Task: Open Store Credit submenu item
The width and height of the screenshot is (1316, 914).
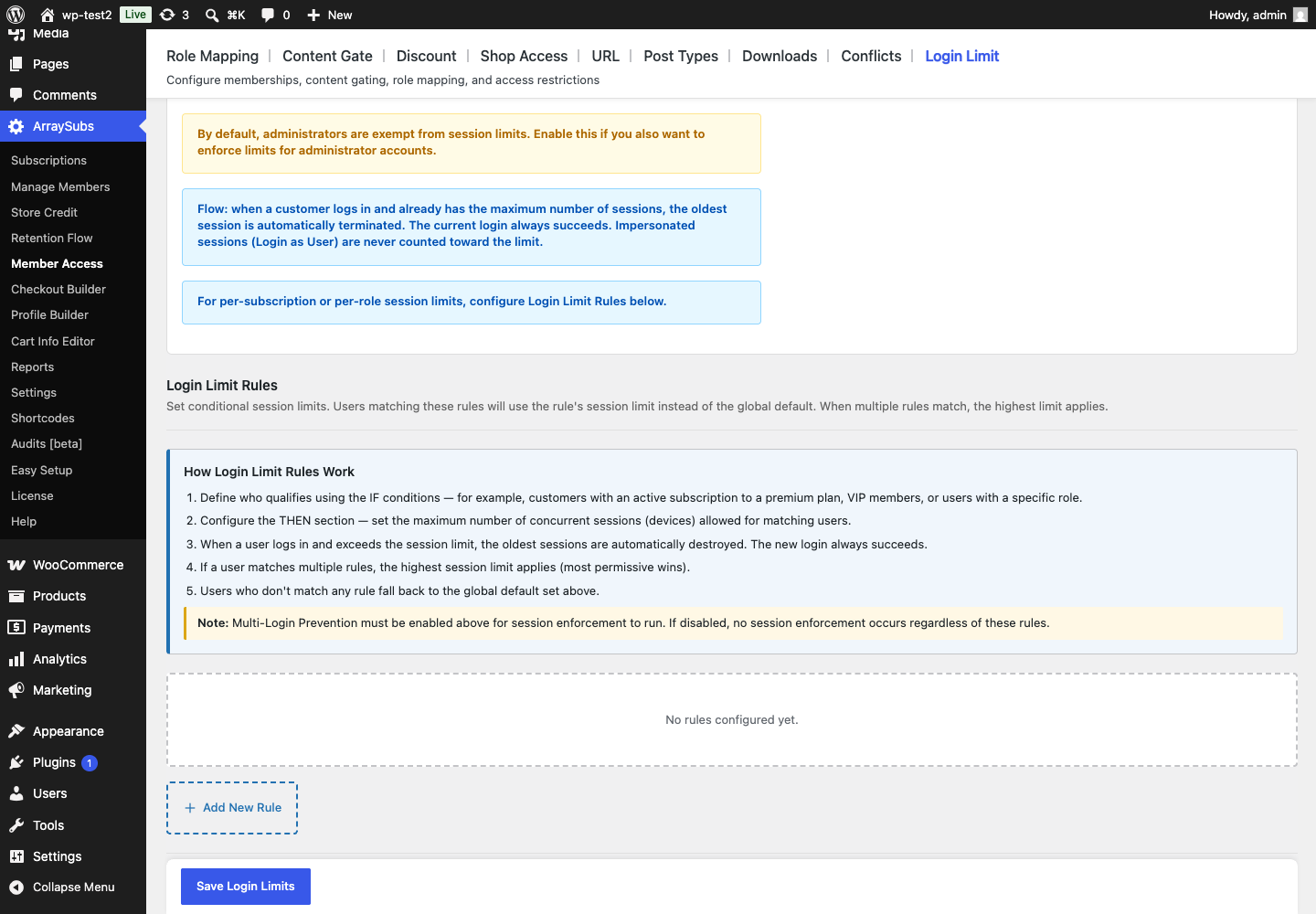Action: 44,212
